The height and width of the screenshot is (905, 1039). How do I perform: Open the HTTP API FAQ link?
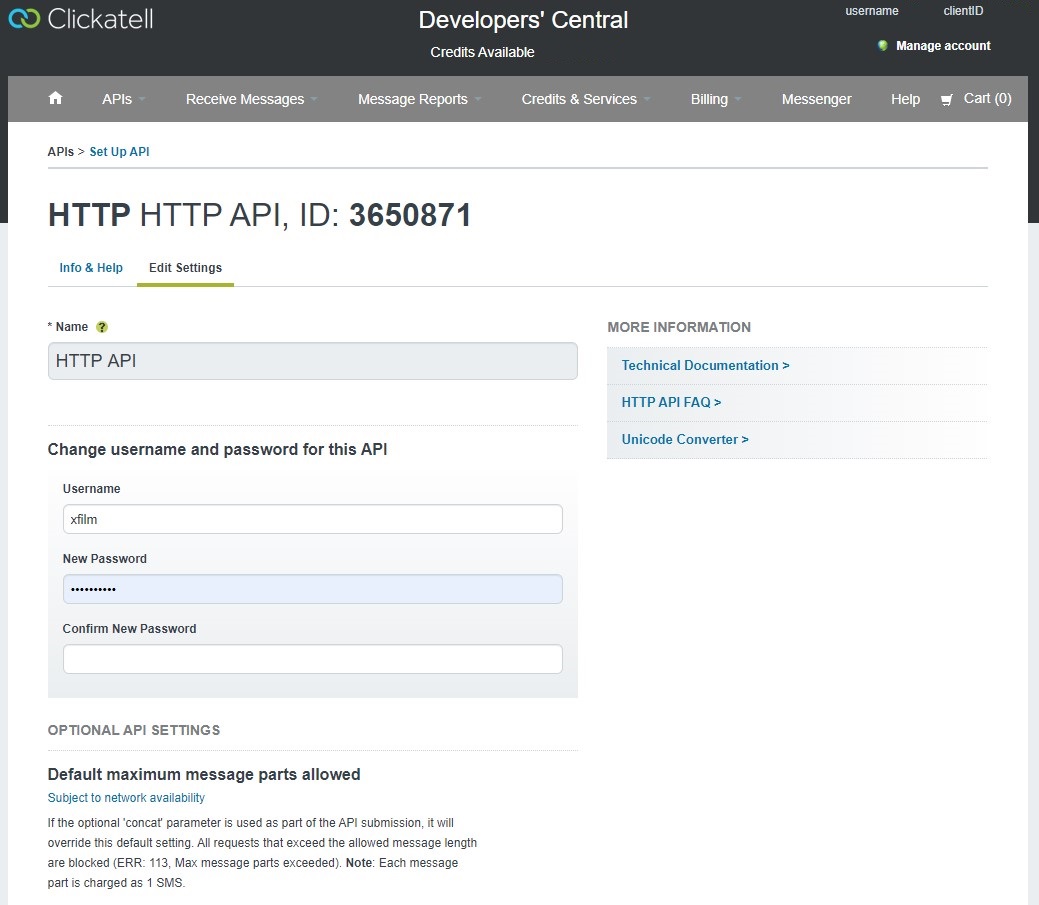tap(671, 402)
